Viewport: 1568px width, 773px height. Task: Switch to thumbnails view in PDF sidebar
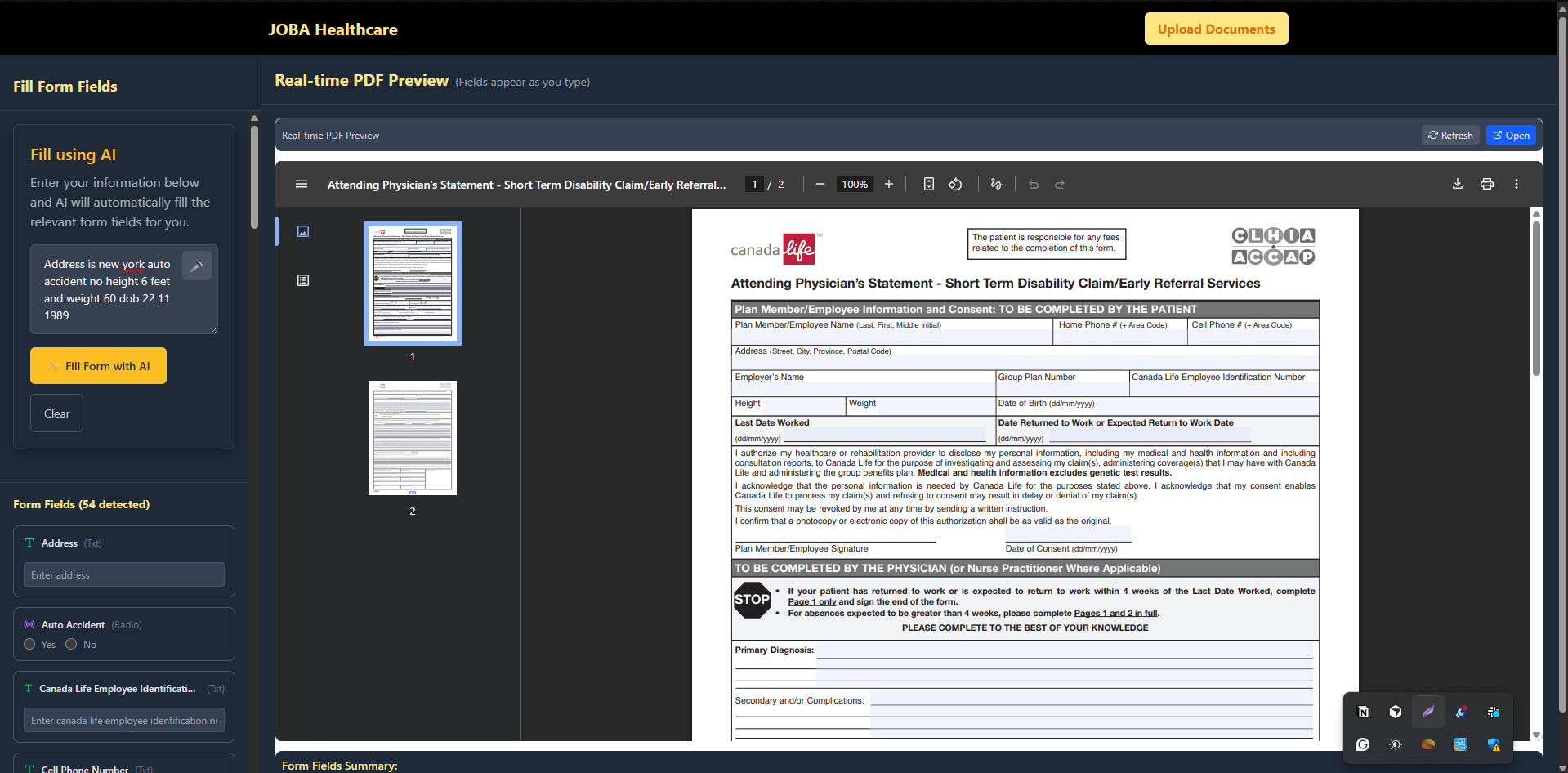point(303,231)
